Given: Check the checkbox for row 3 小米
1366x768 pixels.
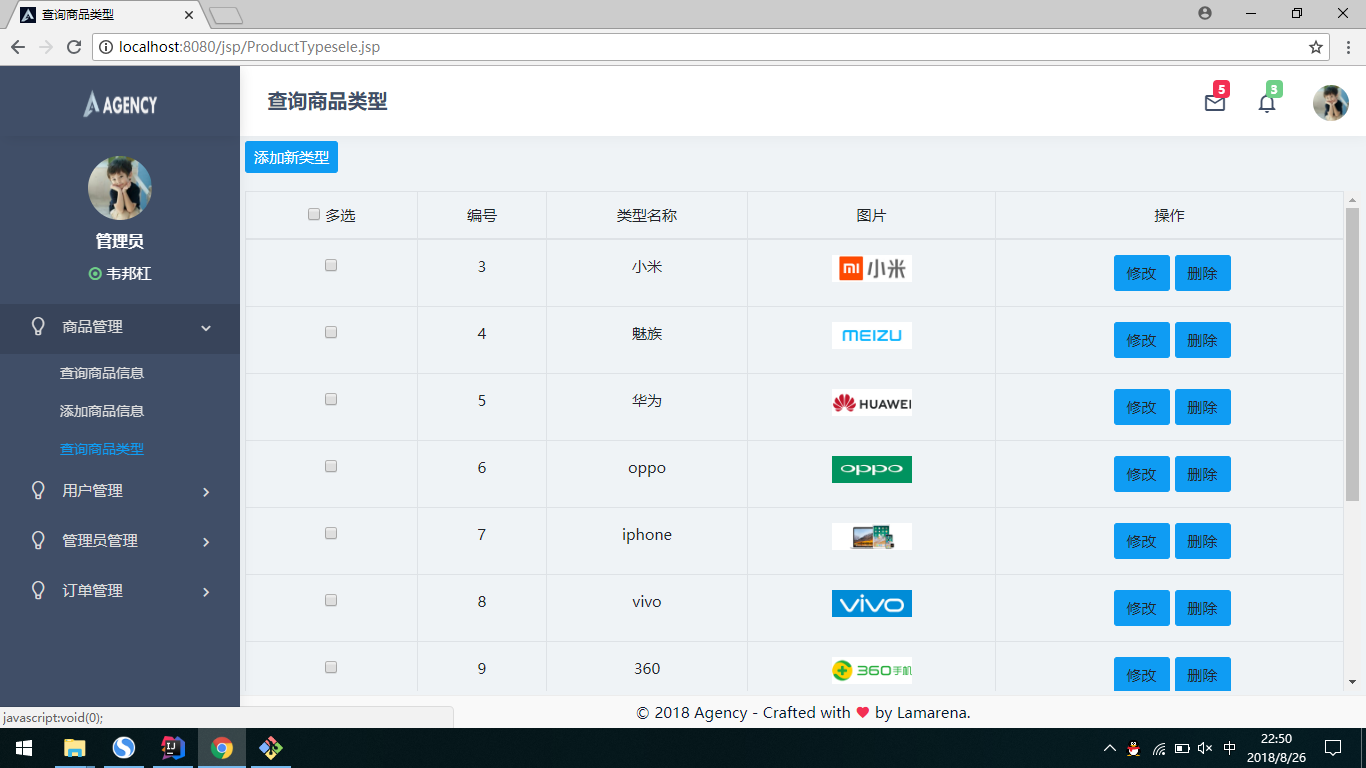Looking at the screenshot, I should [331, 265].
